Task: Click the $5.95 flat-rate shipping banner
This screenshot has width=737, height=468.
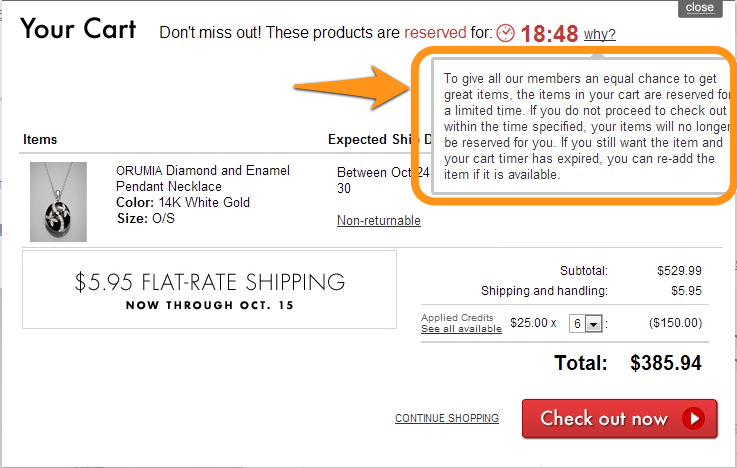Action: click(x=209, y=289)
